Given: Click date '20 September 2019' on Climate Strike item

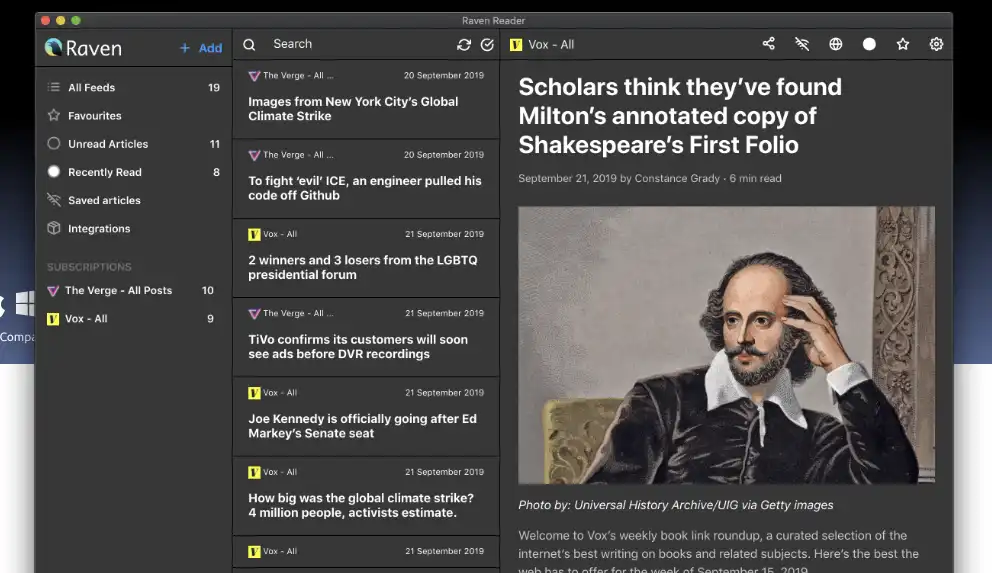Looking at the screenshot, I should pyautogui.click(x=443, y=75).
